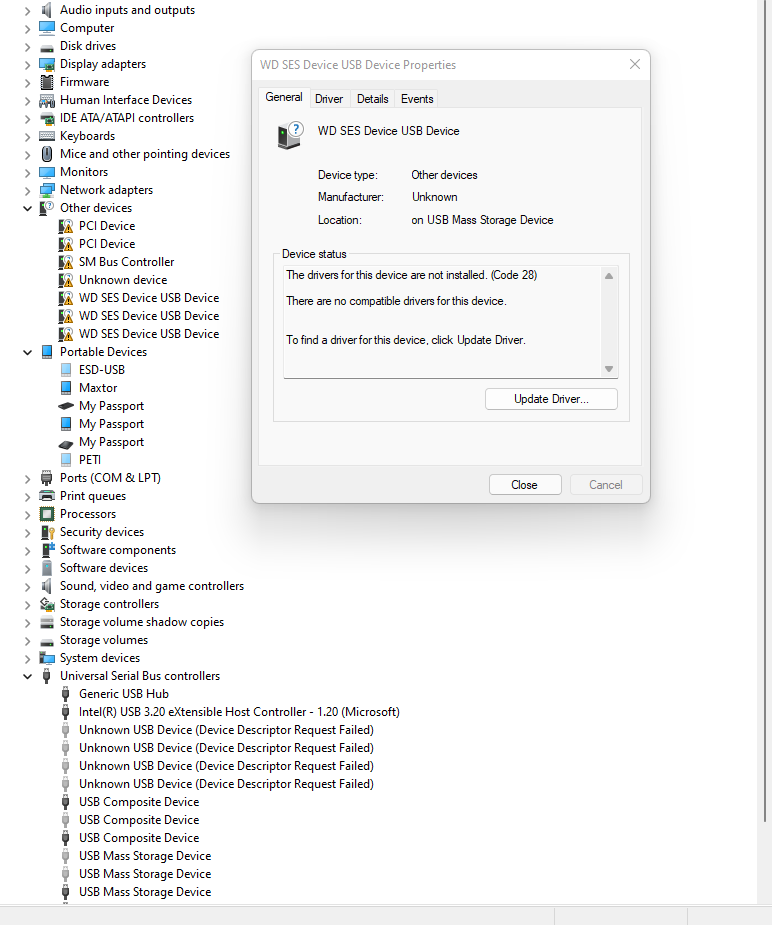Switch to the Details tab
Viewport: 772px width, 925px height.
point(372,99)
